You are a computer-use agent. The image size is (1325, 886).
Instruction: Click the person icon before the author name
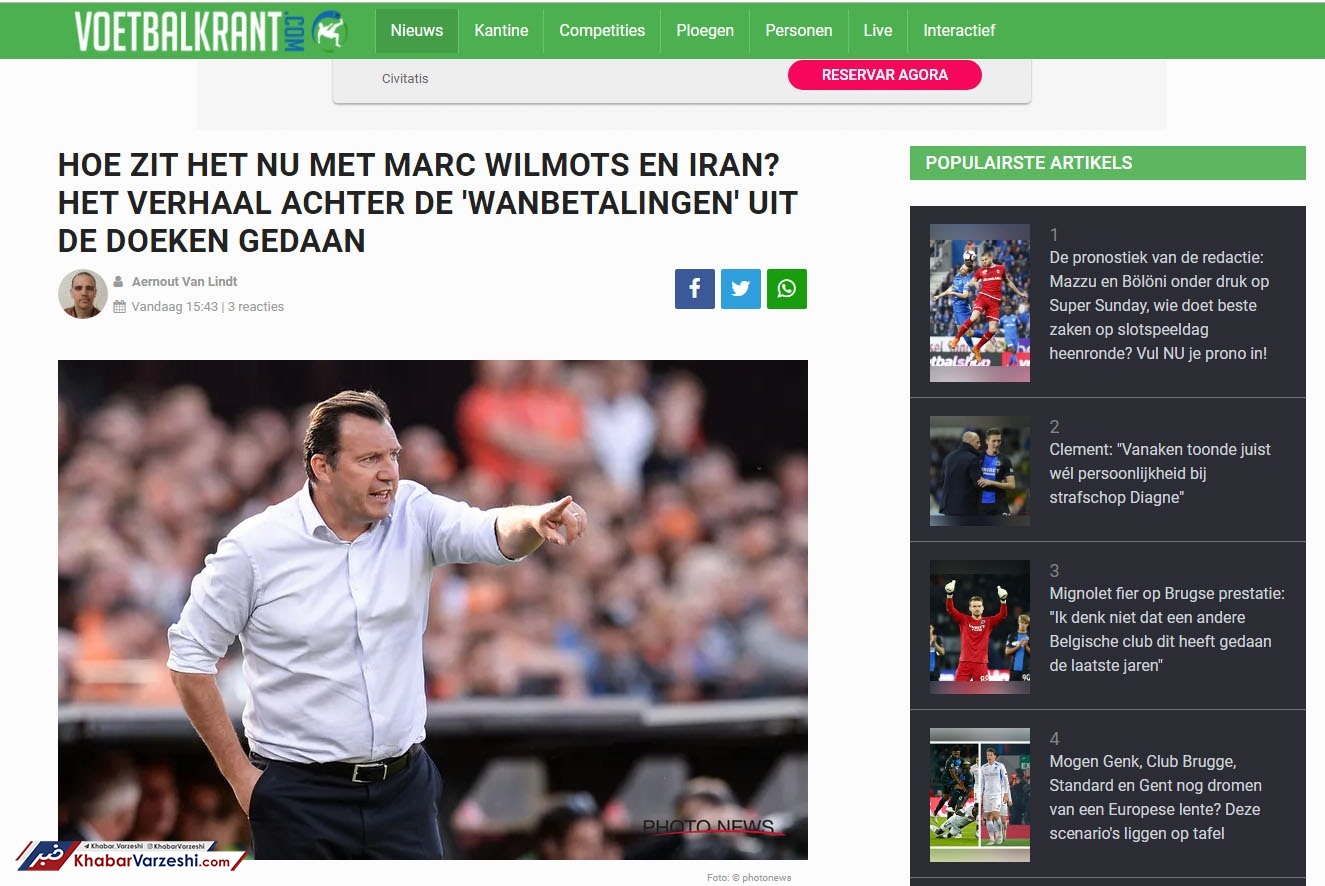pos(118,282)
